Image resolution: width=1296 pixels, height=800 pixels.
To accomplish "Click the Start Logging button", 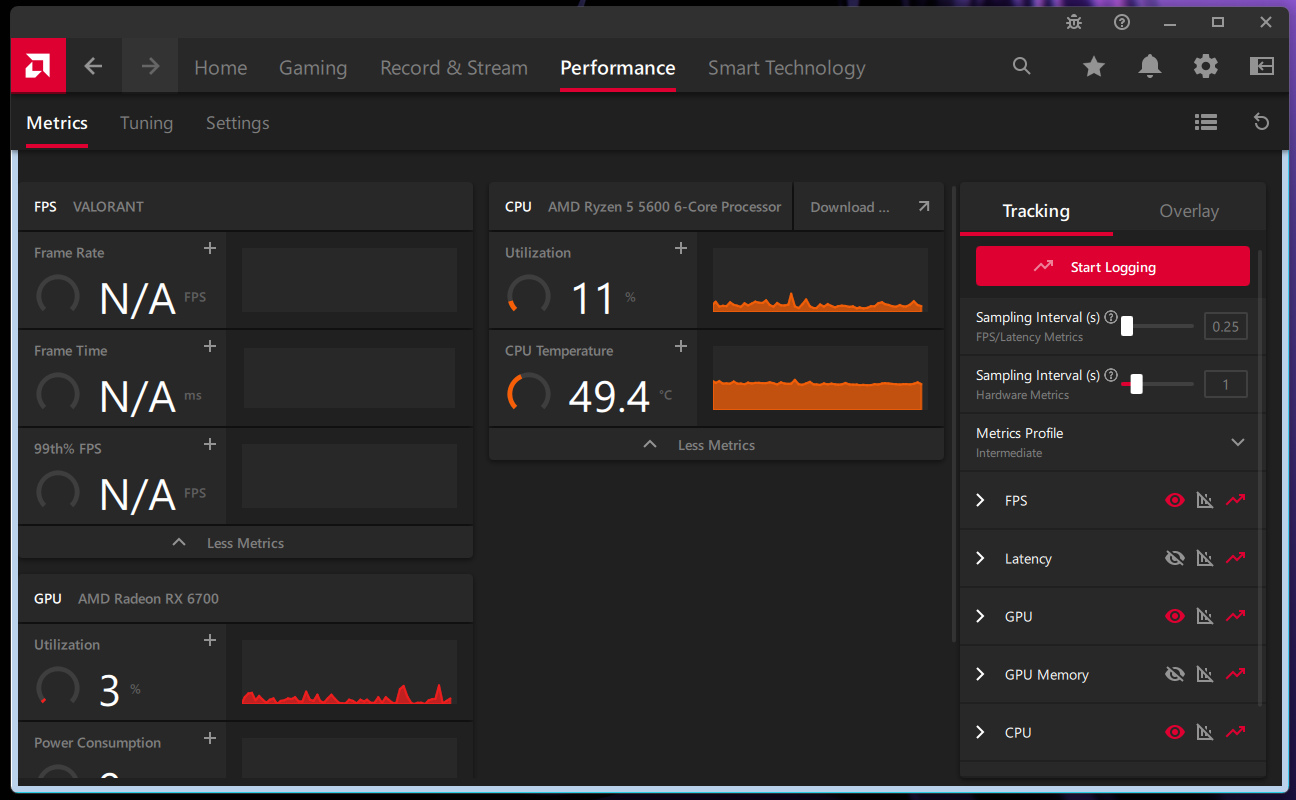I will [x=1113, y=267].
